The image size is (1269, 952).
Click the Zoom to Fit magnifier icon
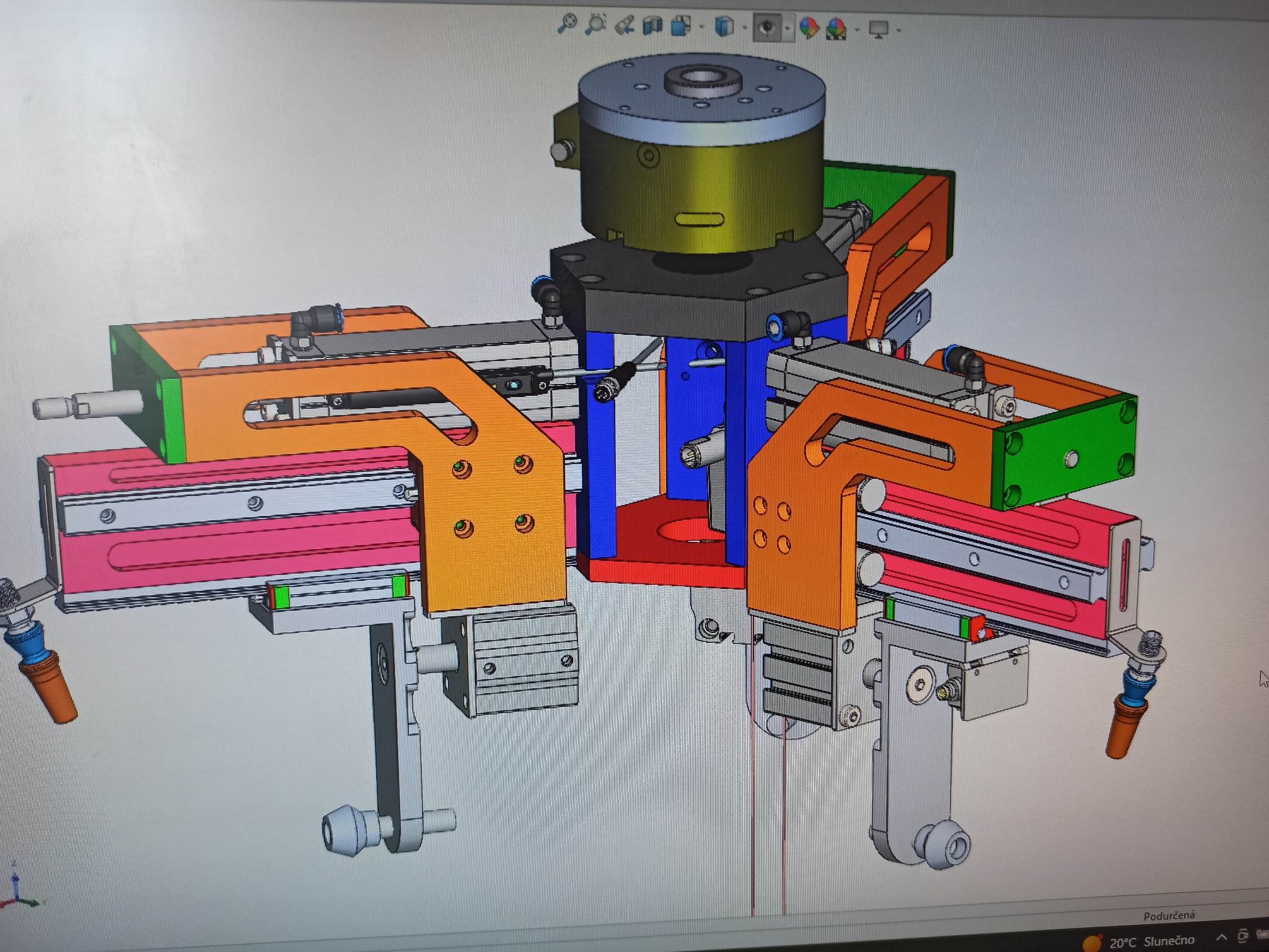pyautogui.click(x=566, y=24)
